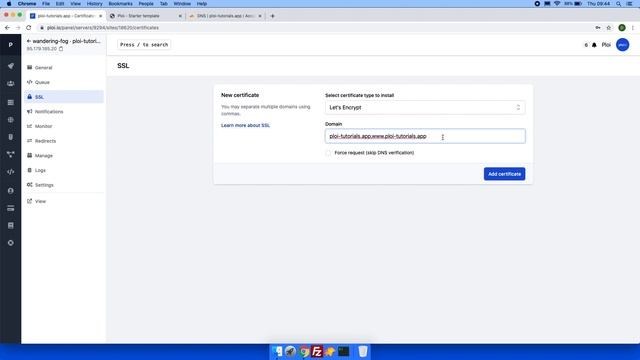Copy the server IP address

[61, 49]
